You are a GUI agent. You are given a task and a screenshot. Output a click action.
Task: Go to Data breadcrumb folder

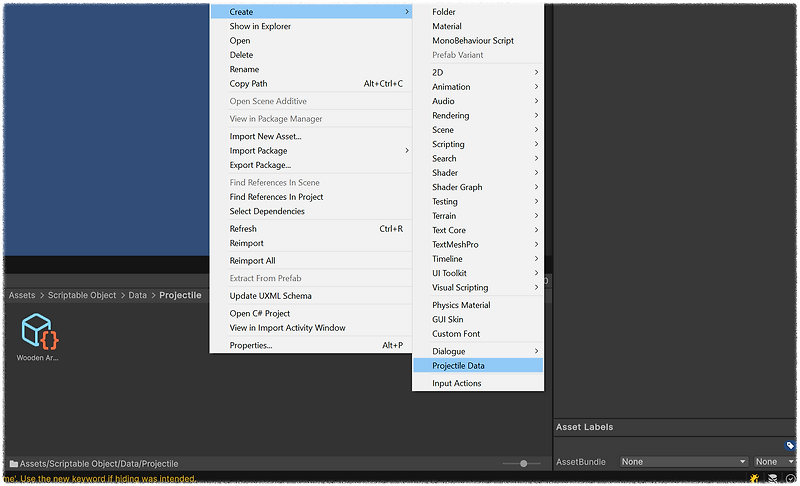click(138, 295)
